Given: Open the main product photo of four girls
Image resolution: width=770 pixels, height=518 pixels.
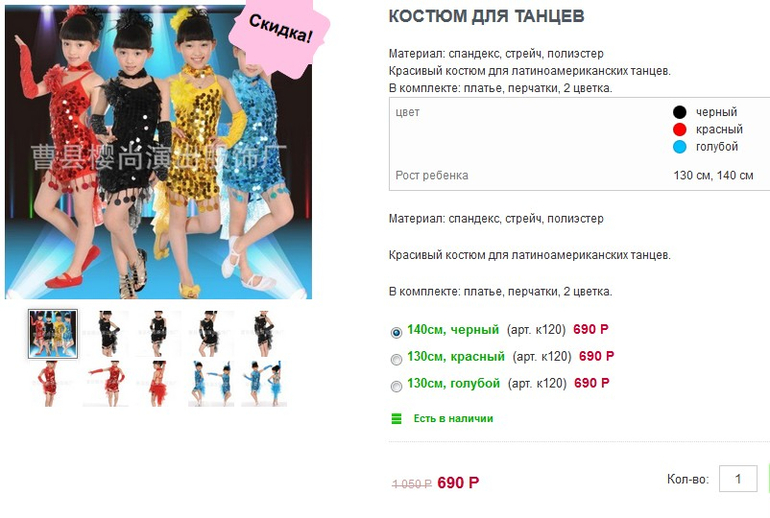Looking at the screenshot, I should tap(159, 152).
